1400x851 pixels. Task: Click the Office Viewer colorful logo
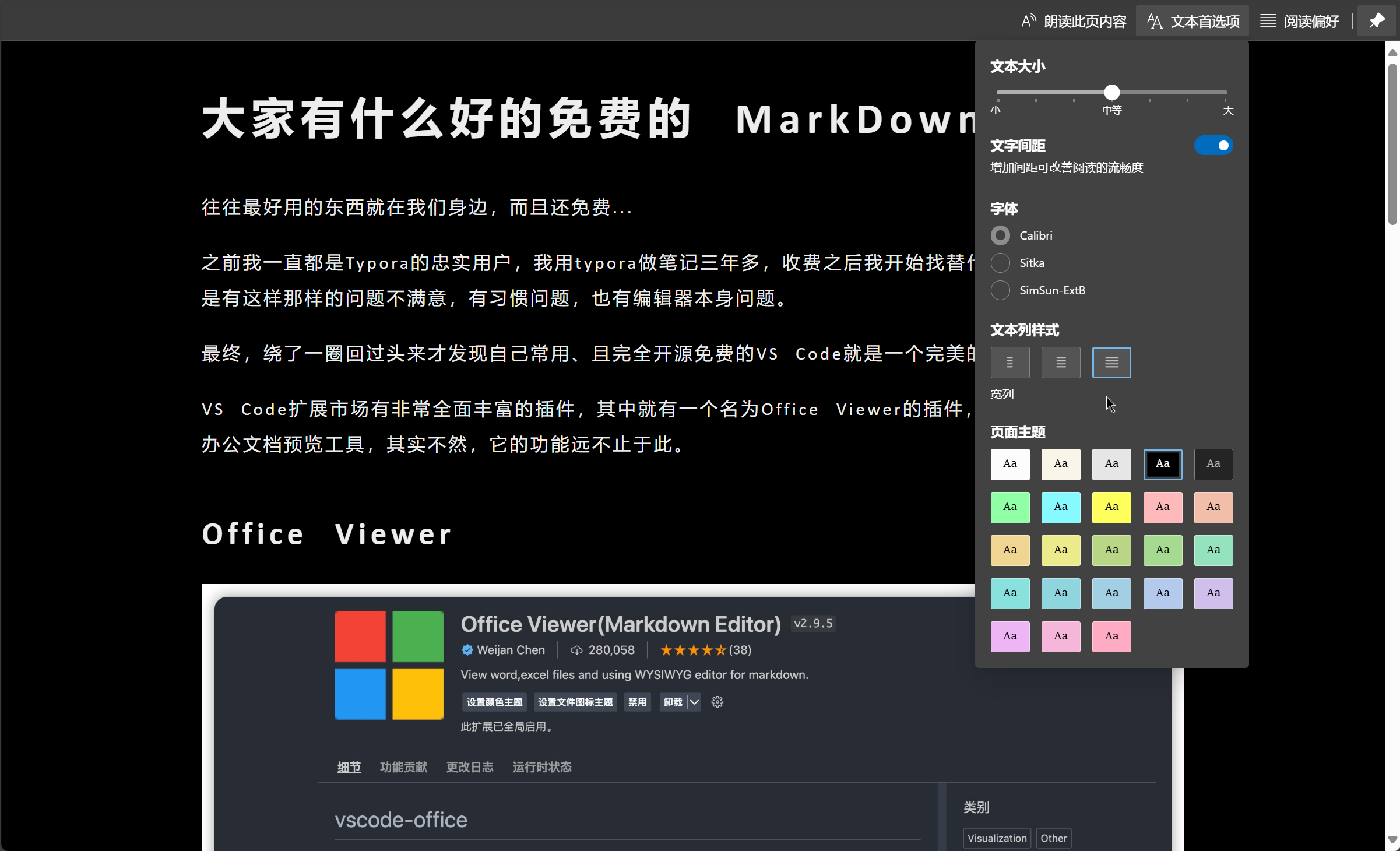(389, 664)
